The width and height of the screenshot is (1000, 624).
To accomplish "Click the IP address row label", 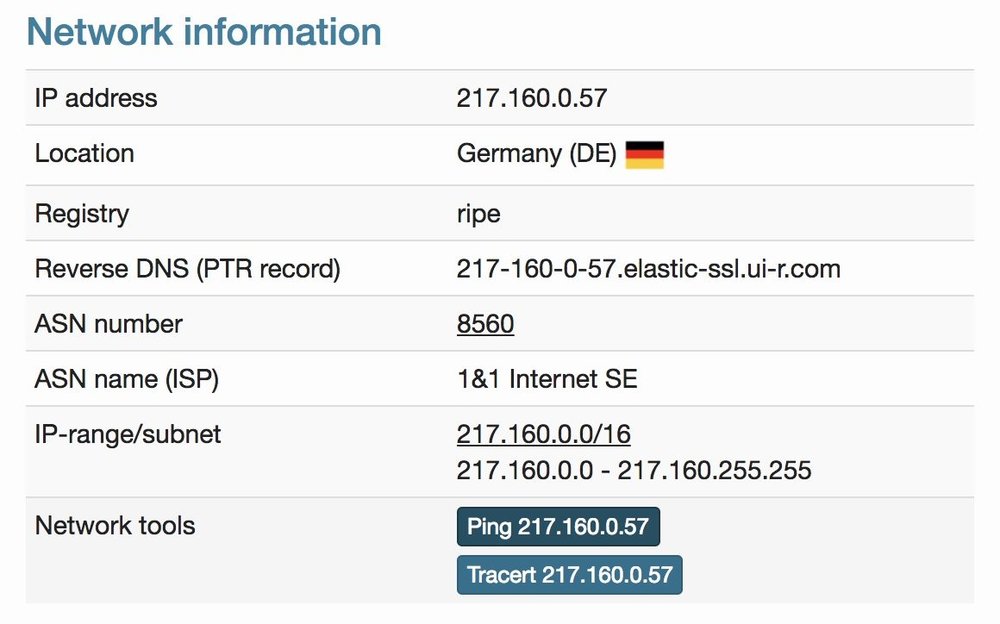I will click(x=96, y=98).
